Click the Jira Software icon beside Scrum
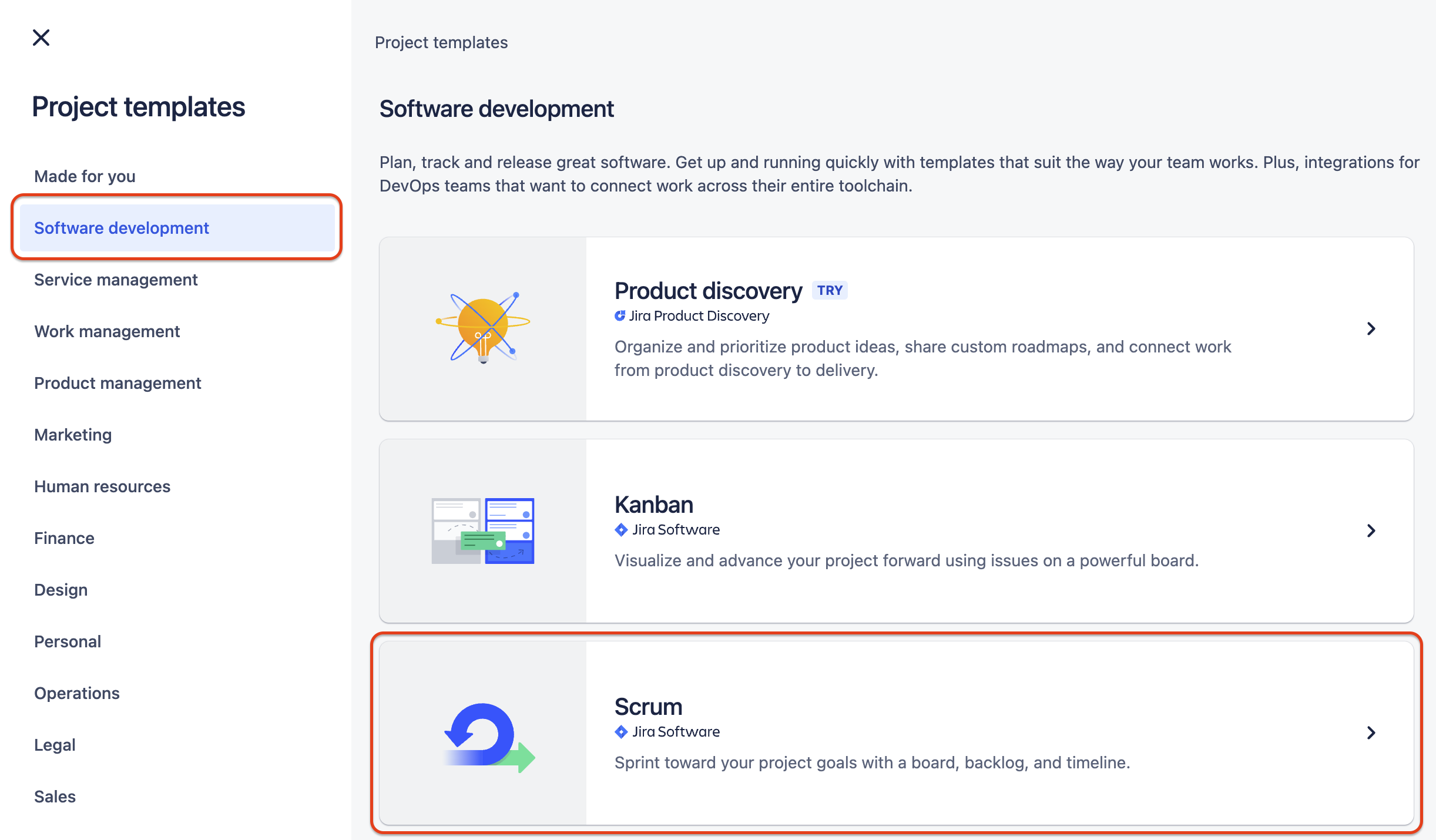1436x840 pixels. pyautogui.click(x=621, y=731)
